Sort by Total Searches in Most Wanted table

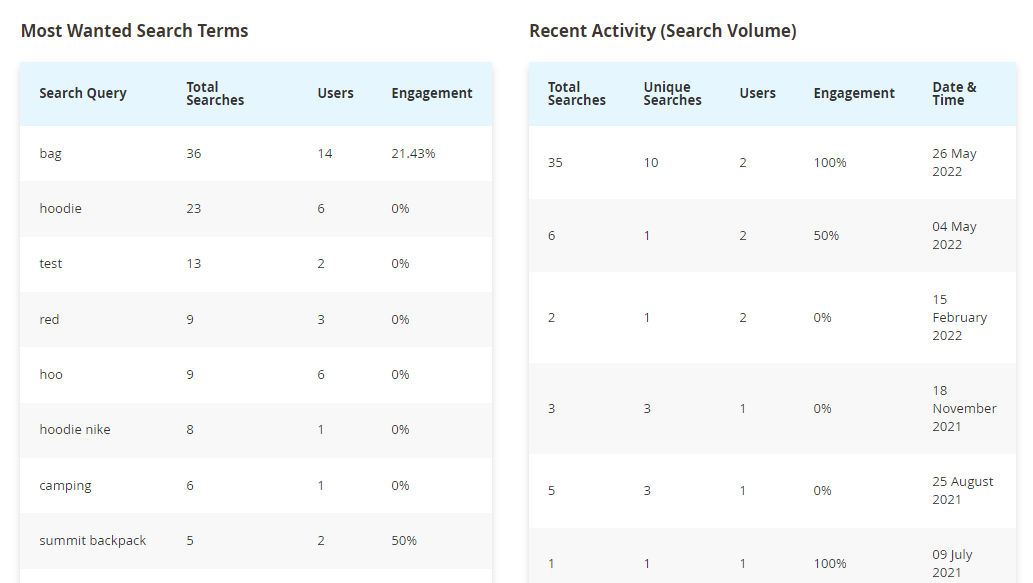[215, 94]
